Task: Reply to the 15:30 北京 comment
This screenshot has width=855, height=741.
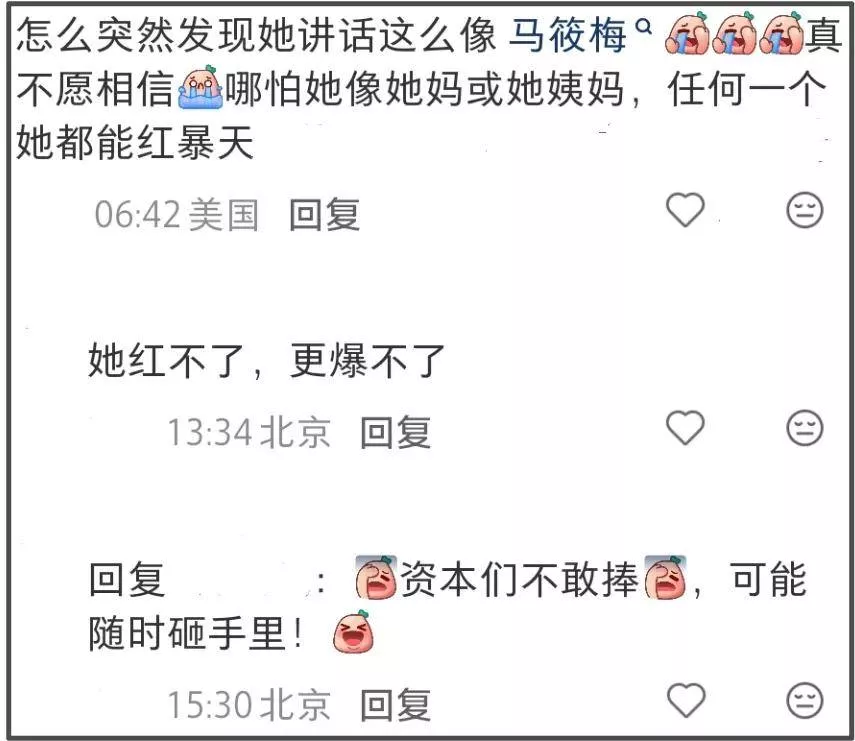Action: pyautogui.click(x=395, y=704)
